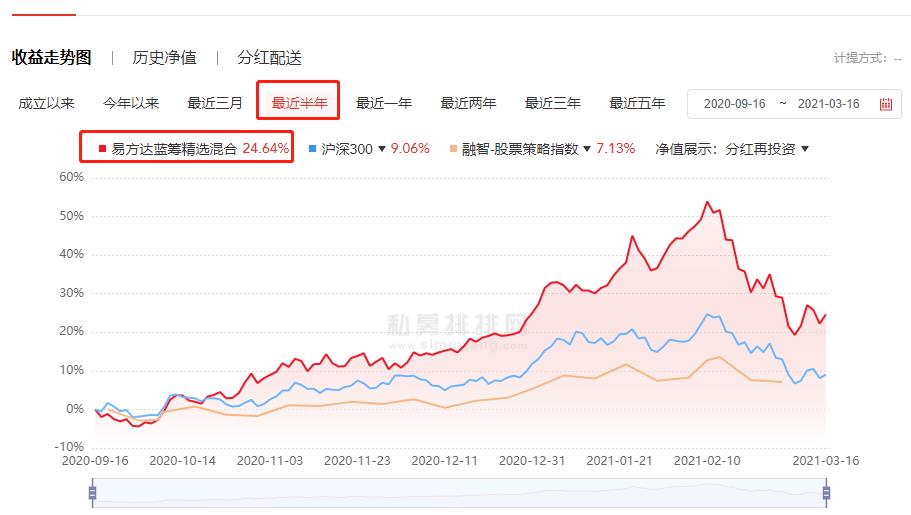Screen dimensions: 911x515
Task: Open the calendar date picker icon
Action: [x=885, y=104]
